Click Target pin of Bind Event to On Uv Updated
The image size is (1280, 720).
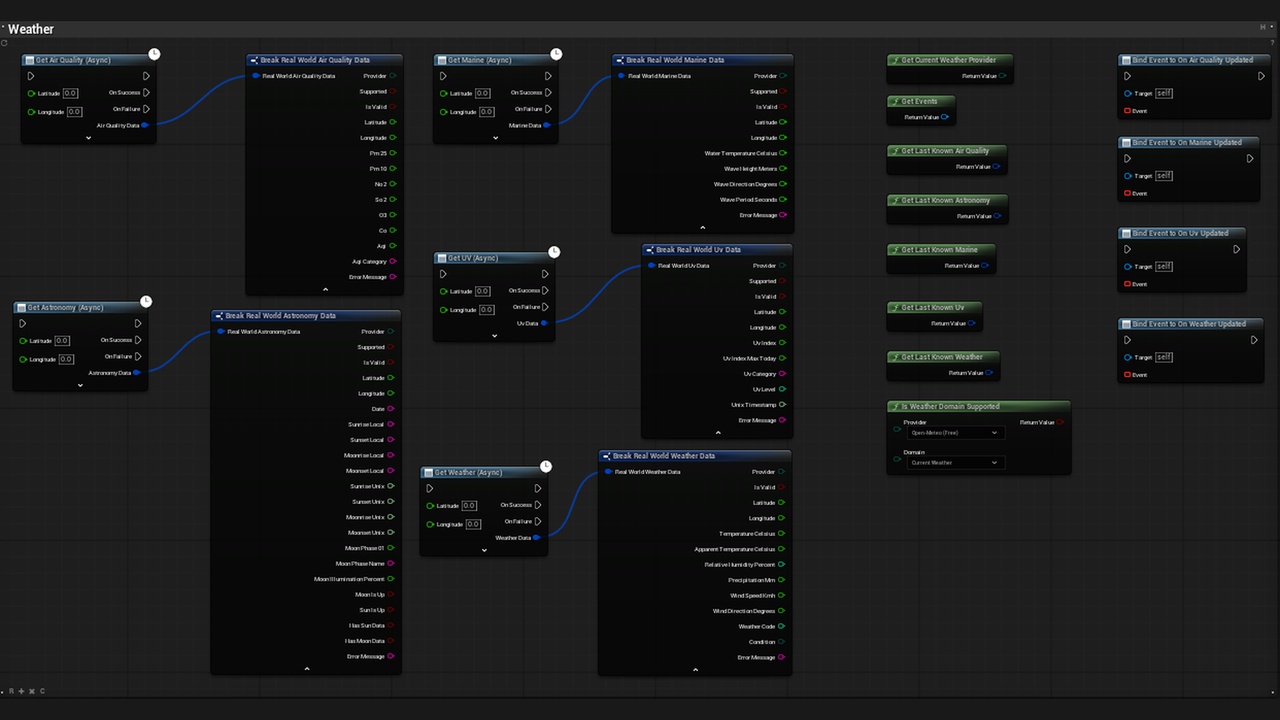[x=1128, y=266]
